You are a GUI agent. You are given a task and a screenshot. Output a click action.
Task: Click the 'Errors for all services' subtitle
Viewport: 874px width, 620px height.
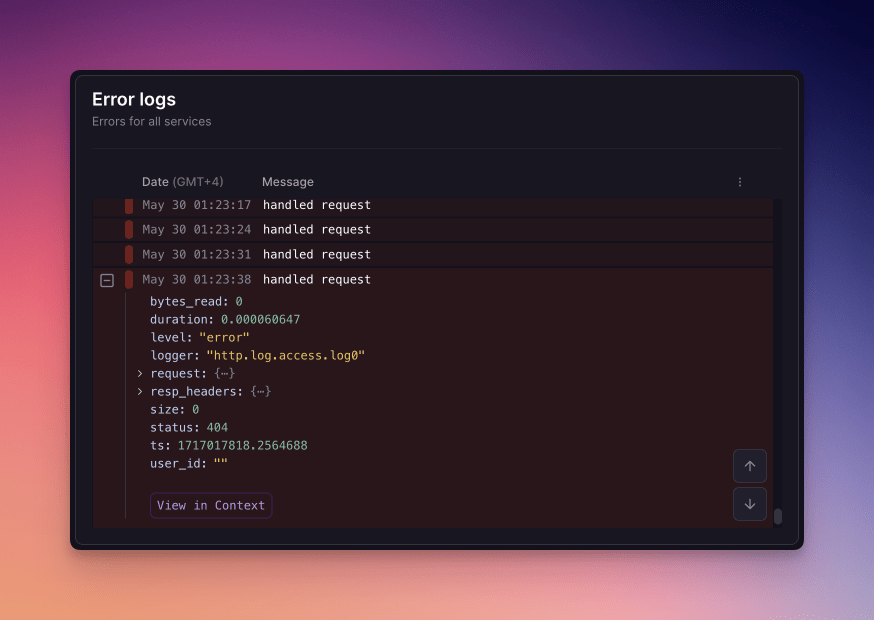pyautogui.click(x=152, y=122)
